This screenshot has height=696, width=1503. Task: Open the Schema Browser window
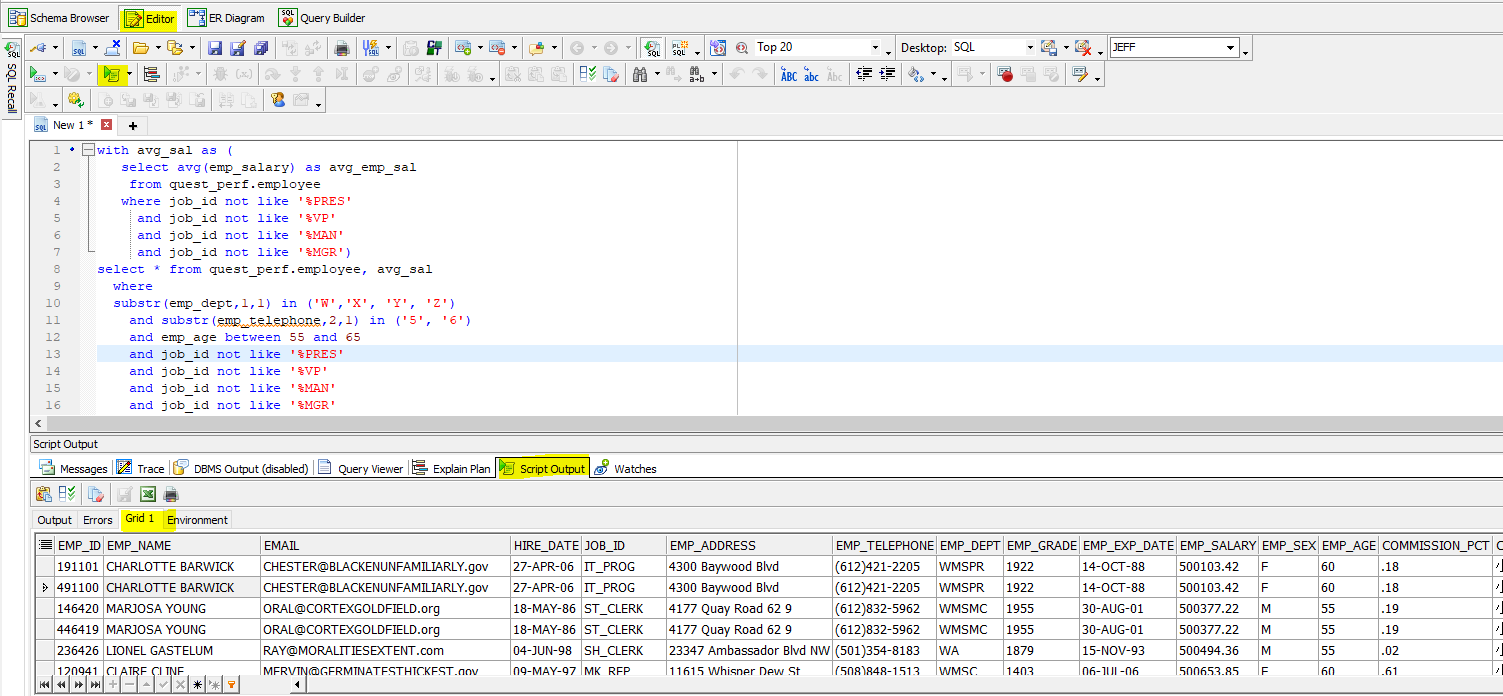(59, 18)
